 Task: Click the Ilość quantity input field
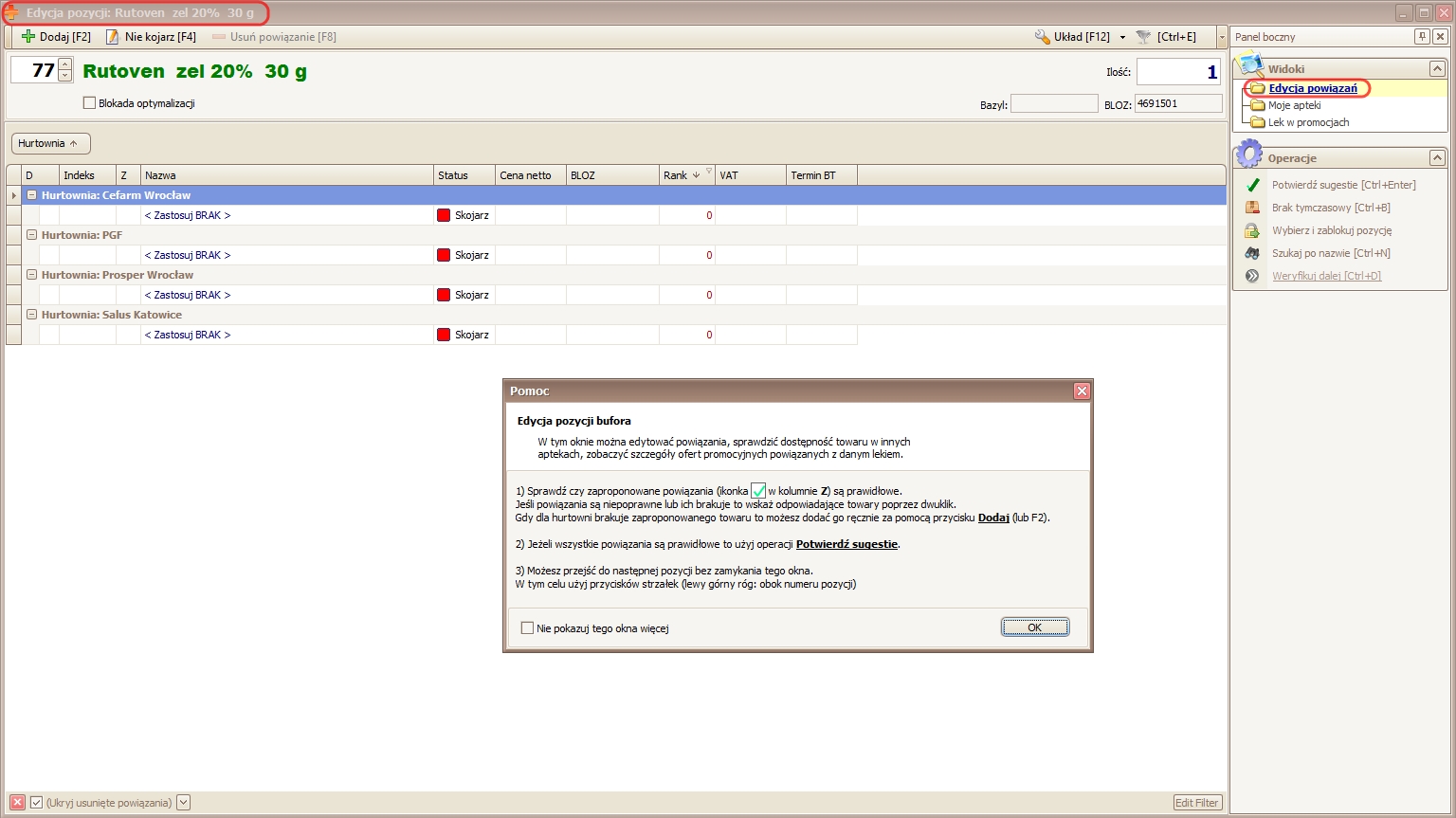pos(1178,72)
